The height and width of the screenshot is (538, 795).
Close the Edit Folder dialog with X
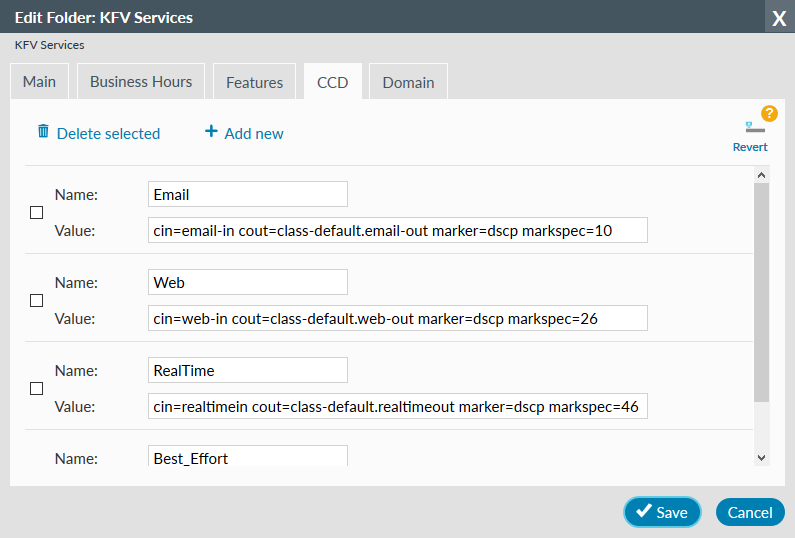click(x=779, y=18)
